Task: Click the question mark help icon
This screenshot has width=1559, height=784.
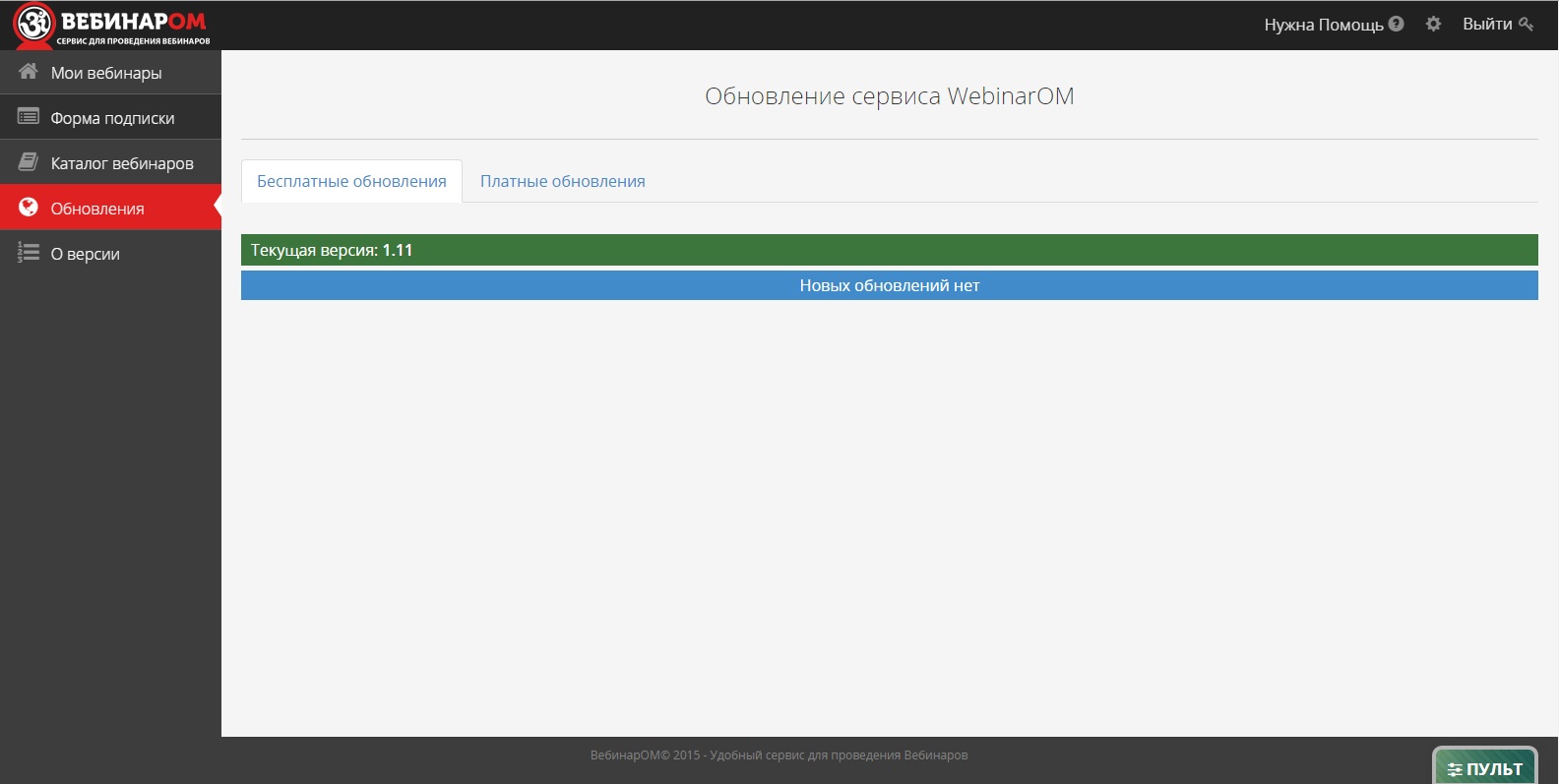Action: 1396,24
